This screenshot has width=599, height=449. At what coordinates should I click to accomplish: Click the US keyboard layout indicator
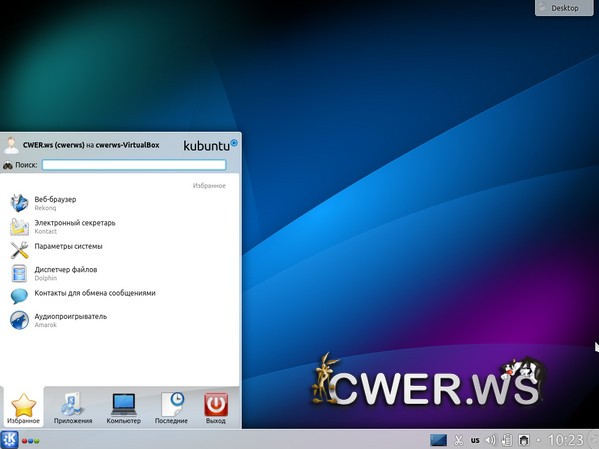tap(475, 440)
